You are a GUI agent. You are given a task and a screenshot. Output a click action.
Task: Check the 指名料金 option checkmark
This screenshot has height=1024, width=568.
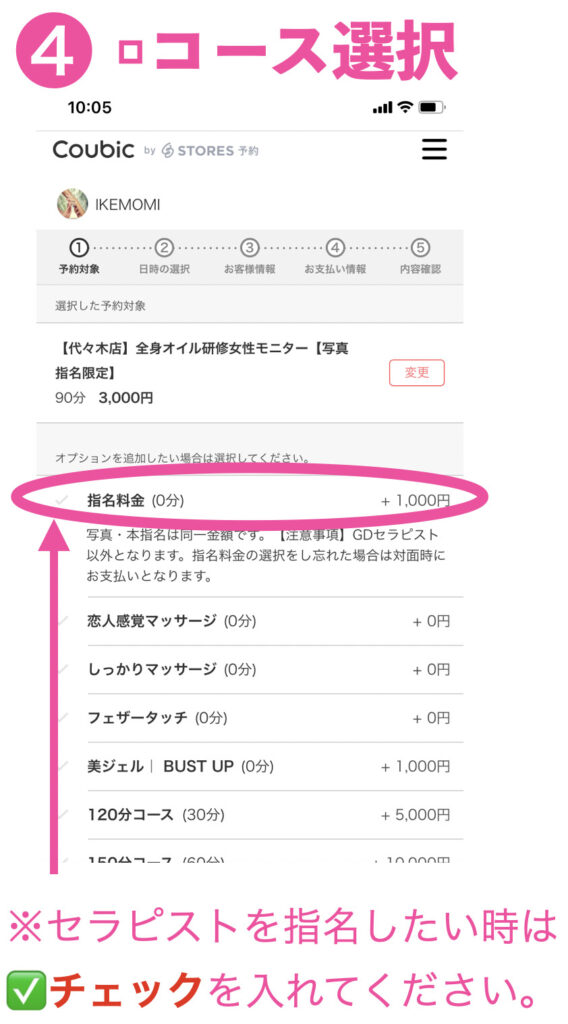[x=63, y=500]
